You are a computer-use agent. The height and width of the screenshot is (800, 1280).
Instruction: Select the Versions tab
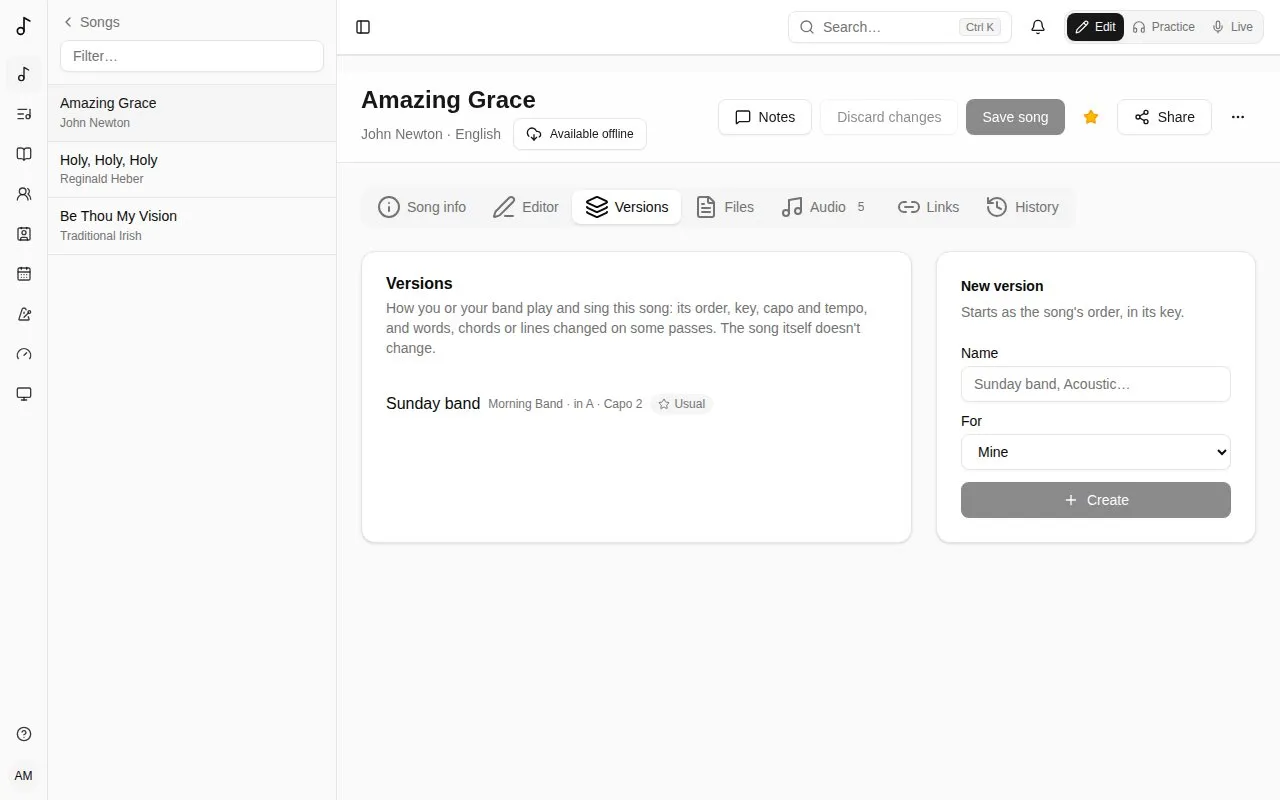627,207
